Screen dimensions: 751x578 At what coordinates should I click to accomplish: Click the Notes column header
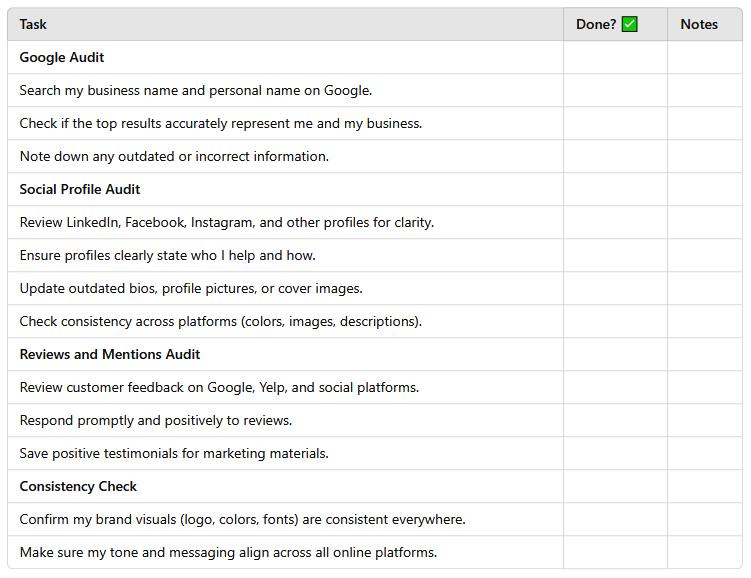click(x=699, y=24)
